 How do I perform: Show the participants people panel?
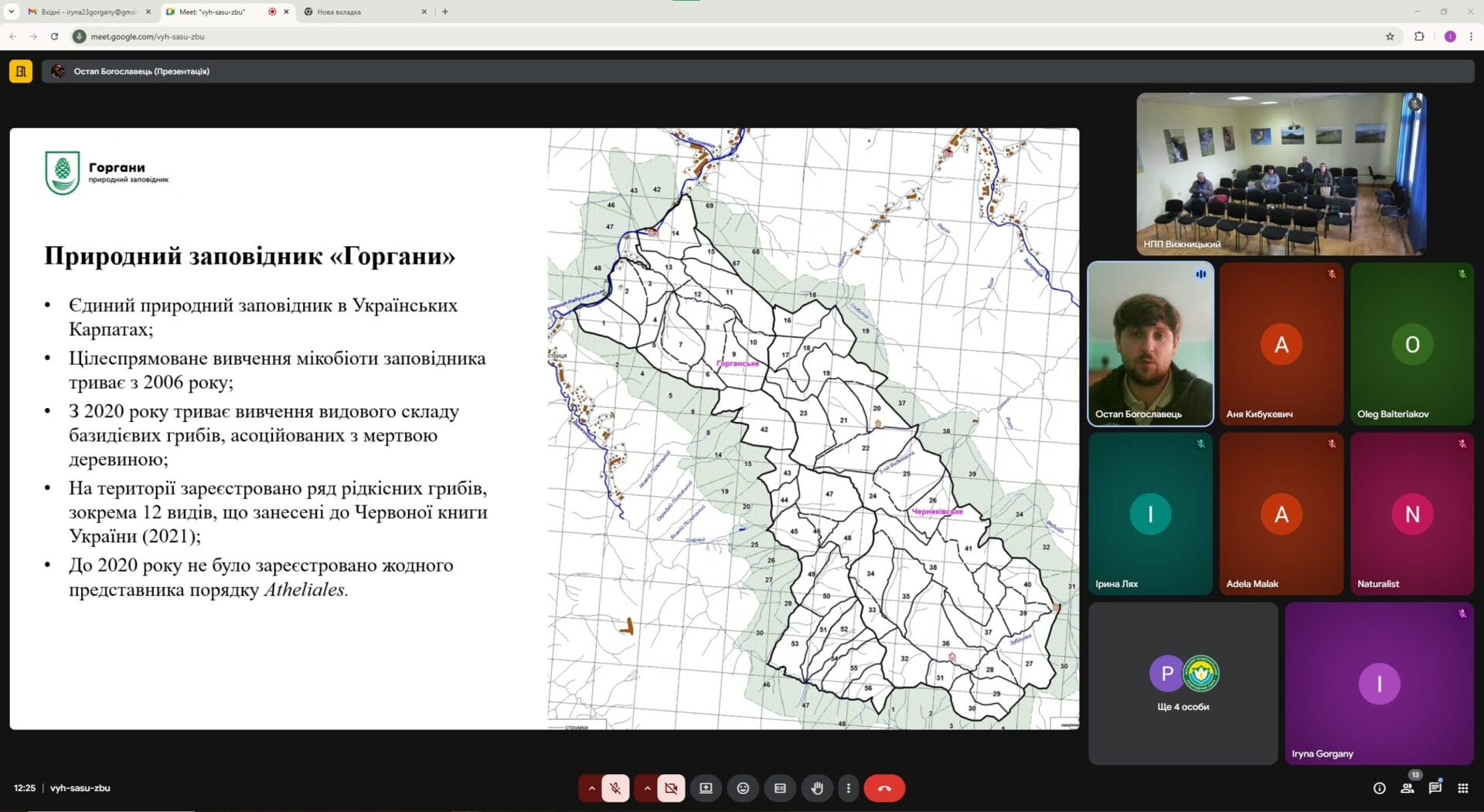pyautogui.click(x=1407, y=788)
